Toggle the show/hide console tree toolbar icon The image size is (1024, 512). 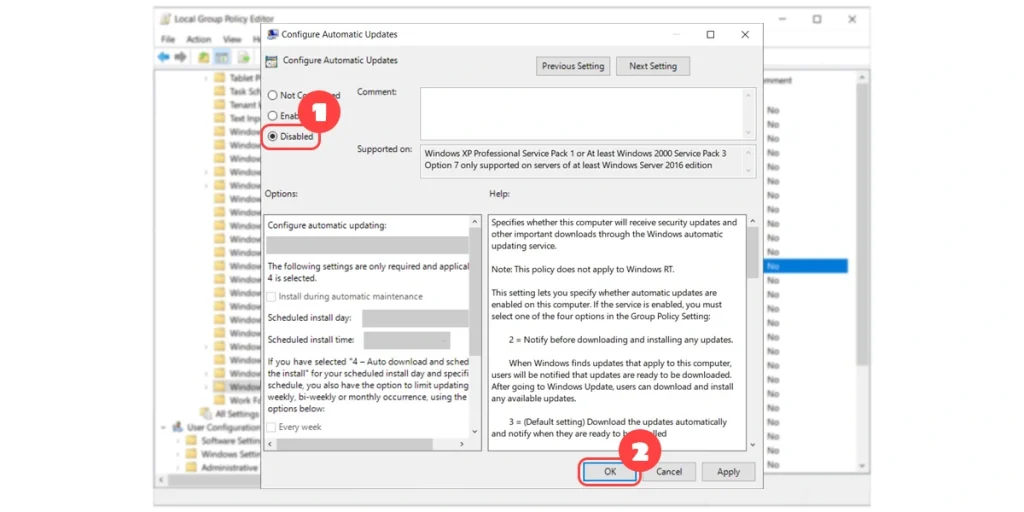click(222, 57)
